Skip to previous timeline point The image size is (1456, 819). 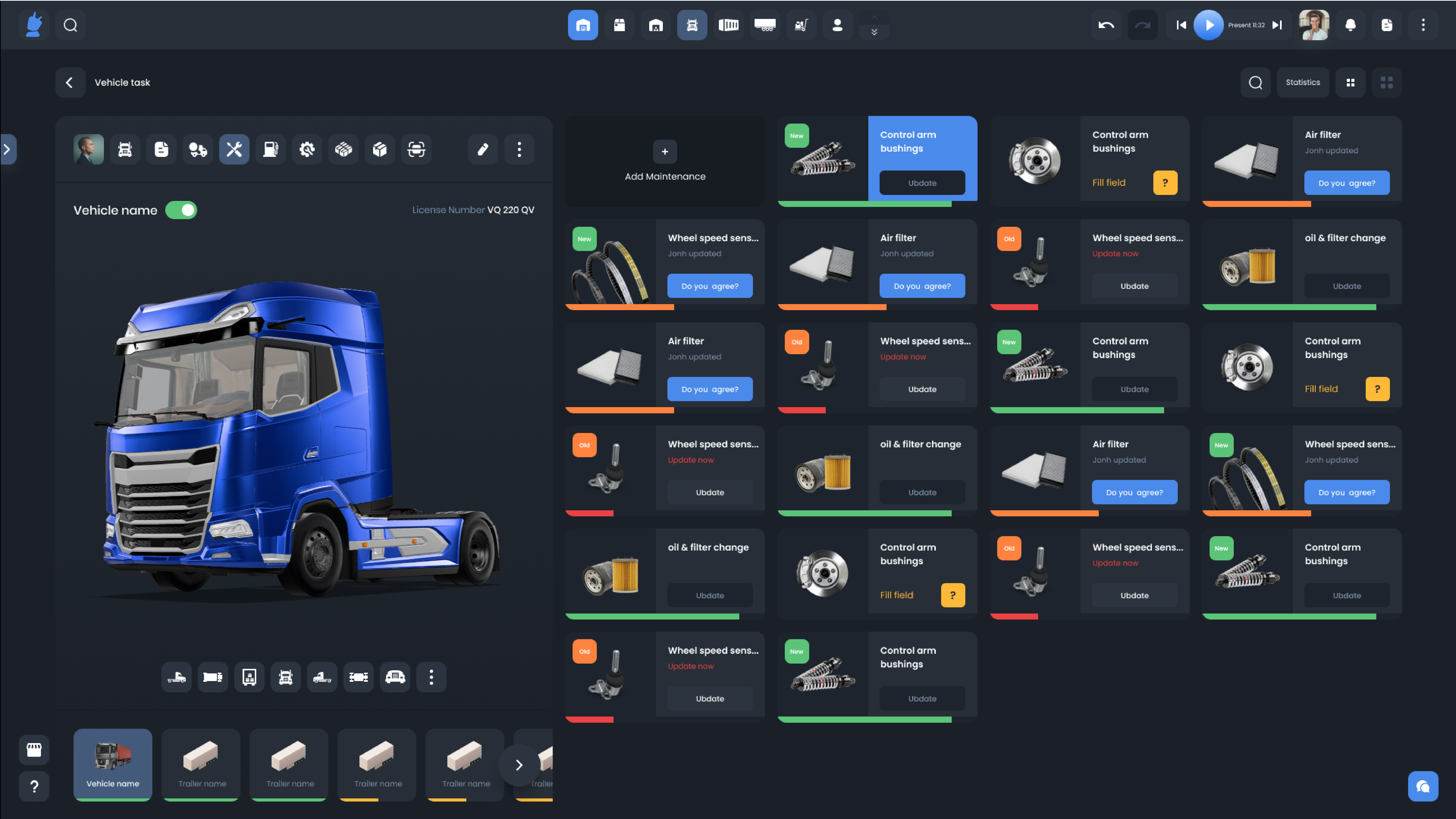pos(1181,25)
